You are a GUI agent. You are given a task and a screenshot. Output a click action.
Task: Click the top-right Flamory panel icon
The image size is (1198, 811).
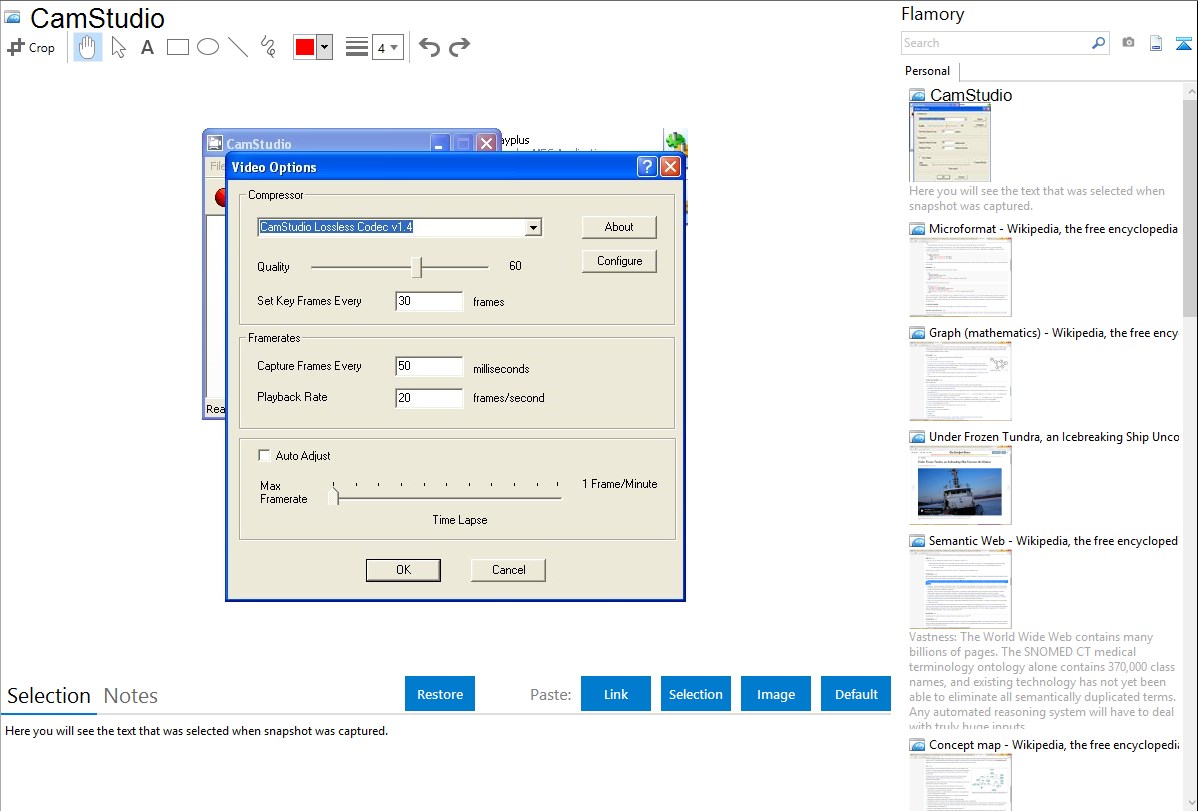(x=1183, y=43)
